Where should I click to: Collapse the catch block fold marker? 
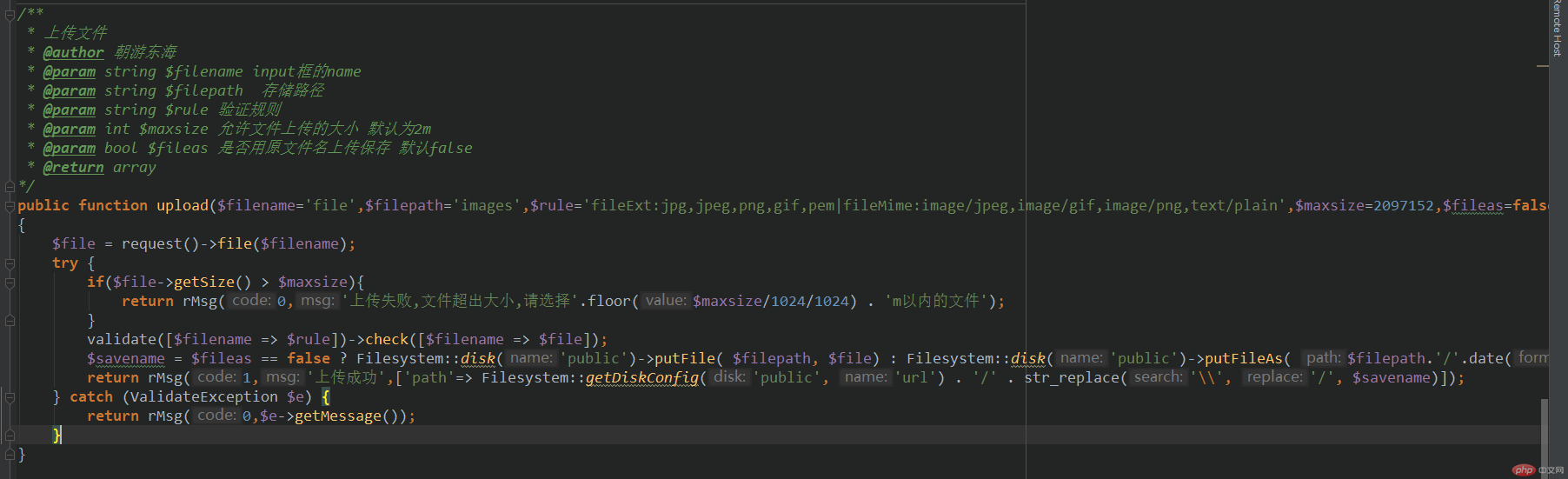tap(10, 397)
